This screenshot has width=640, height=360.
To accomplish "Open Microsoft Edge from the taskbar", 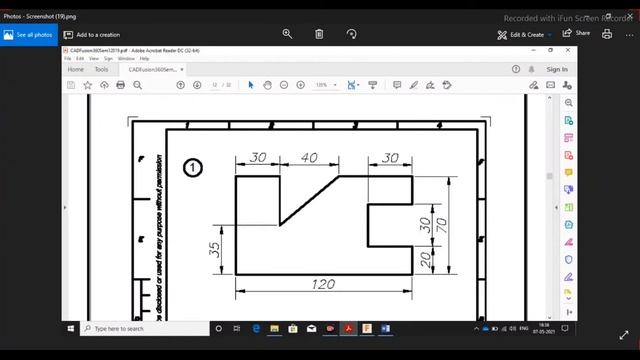I will point(256,329).
